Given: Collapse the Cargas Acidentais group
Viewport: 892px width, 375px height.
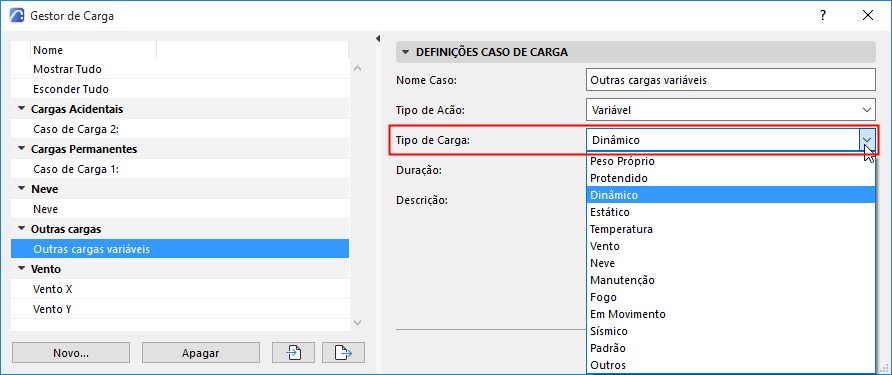Looking at the screenshot, I should click(x=22, y=109).
